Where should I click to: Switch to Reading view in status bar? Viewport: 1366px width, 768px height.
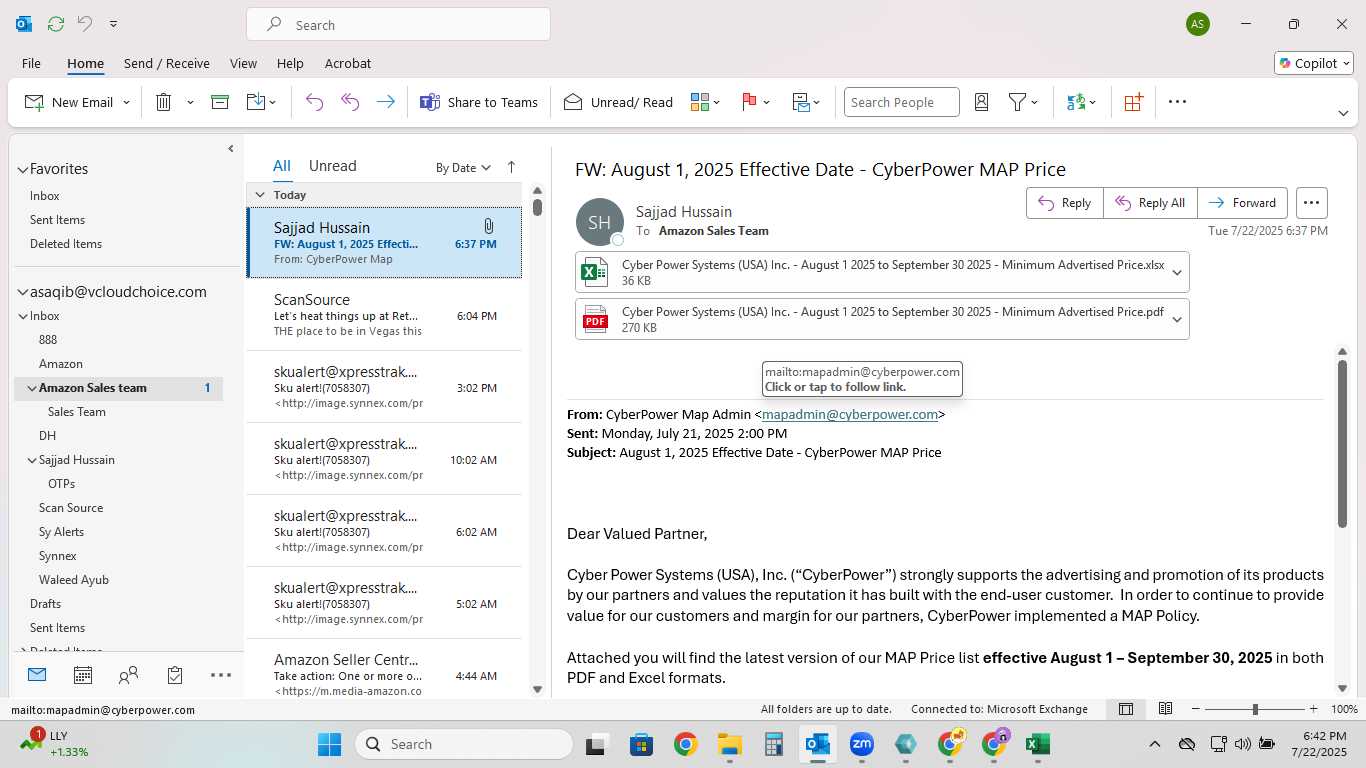(x=1165, y=709)
